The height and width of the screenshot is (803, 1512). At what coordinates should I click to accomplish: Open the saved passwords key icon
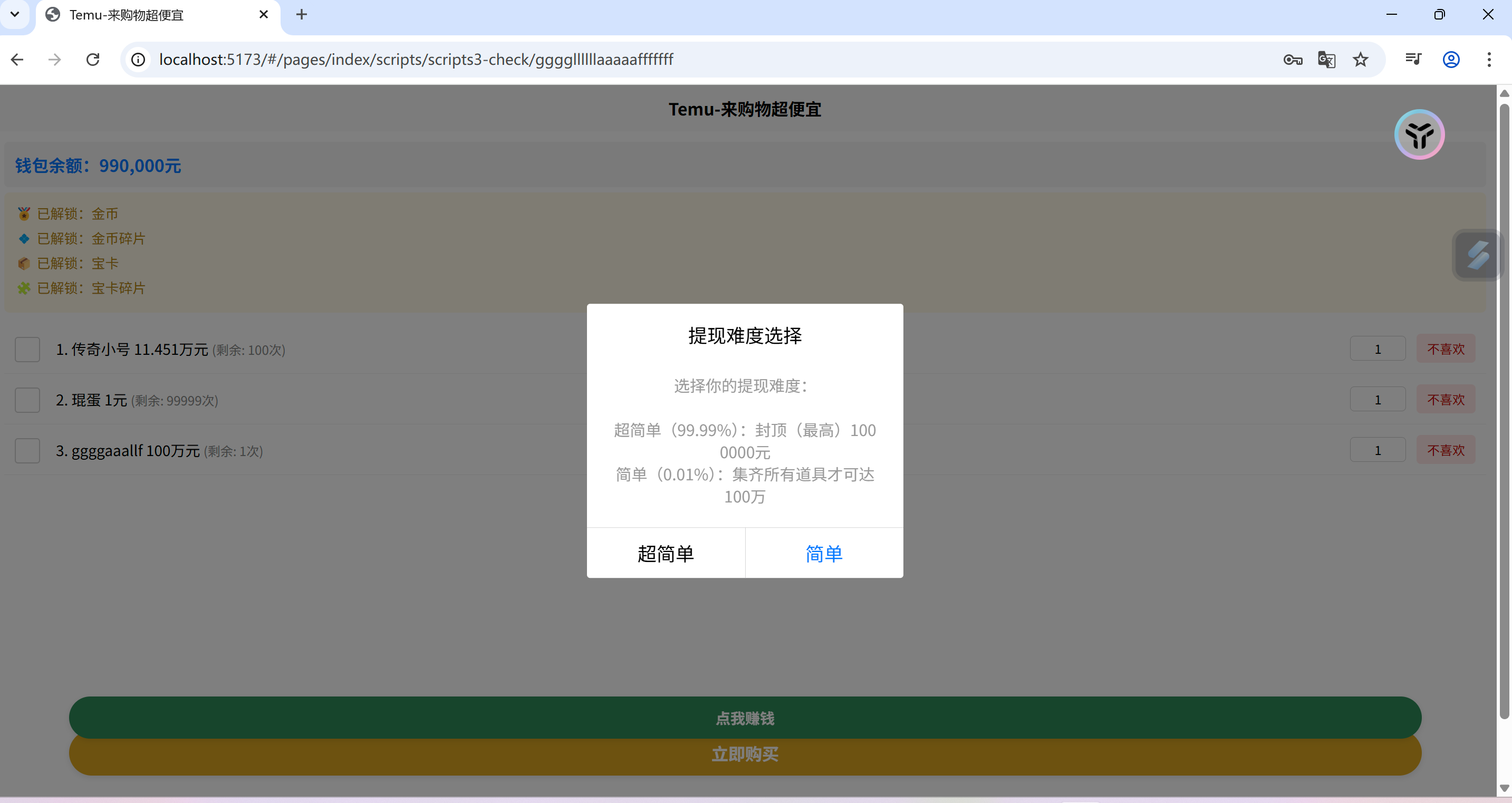[x=1292, y=59]
